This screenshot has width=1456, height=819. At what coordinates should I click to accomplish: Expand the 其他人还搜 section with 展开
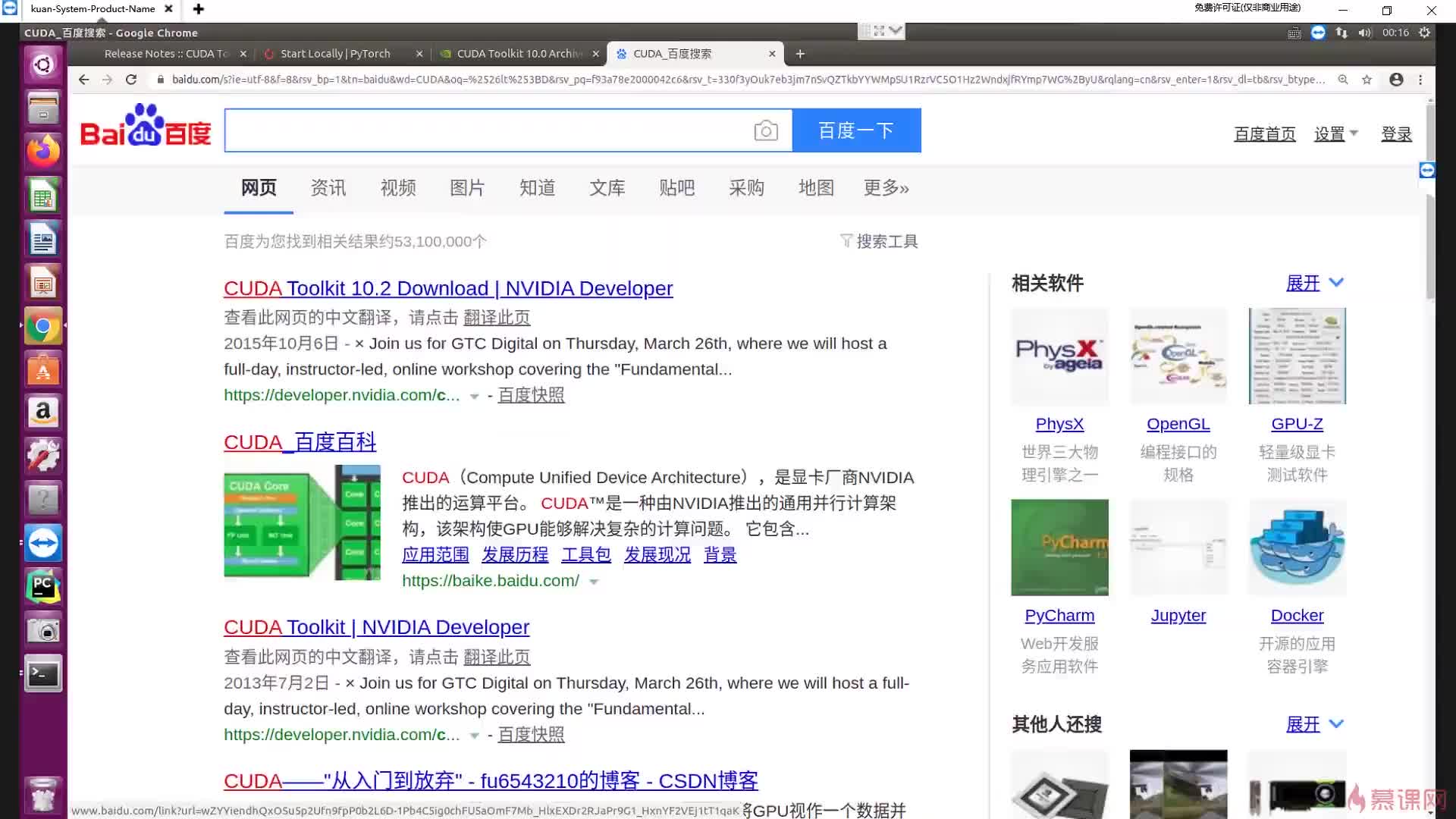point(1315,724)
